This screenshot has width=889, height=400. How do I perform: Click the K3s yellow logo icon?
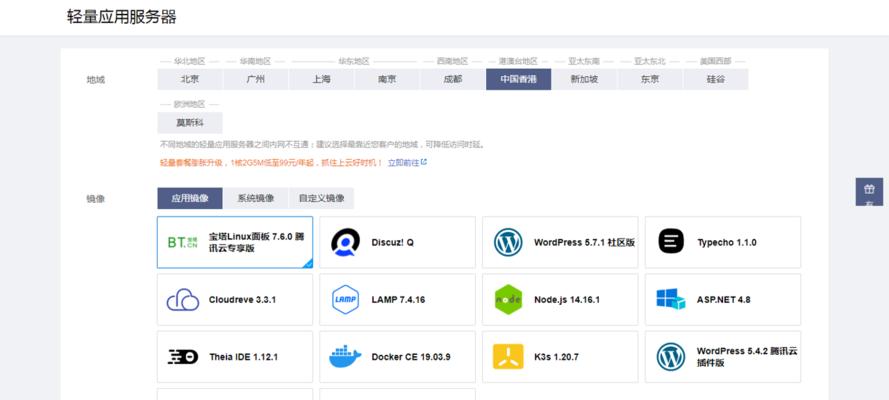click(508, 357)
